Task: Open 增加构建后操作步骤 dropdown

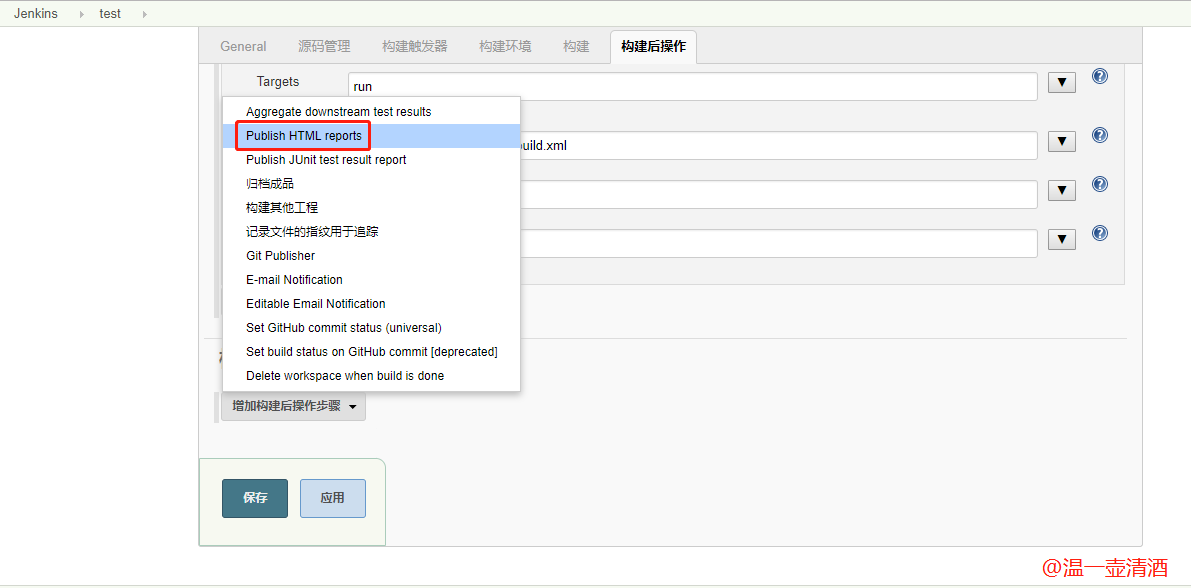Action: (x=293, y=406)
